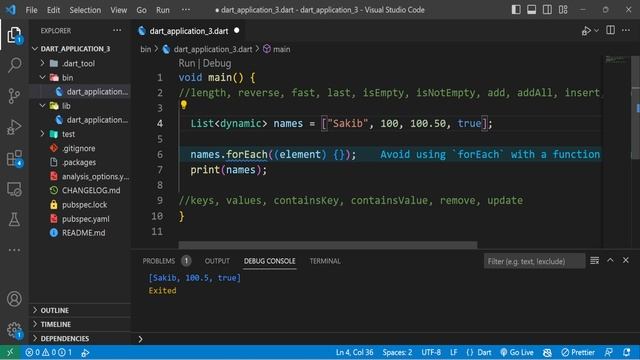The width and height of the screenshot is (640, 360).
Task: Click Prettier in status bar
Action: click(x=578, y=352)
